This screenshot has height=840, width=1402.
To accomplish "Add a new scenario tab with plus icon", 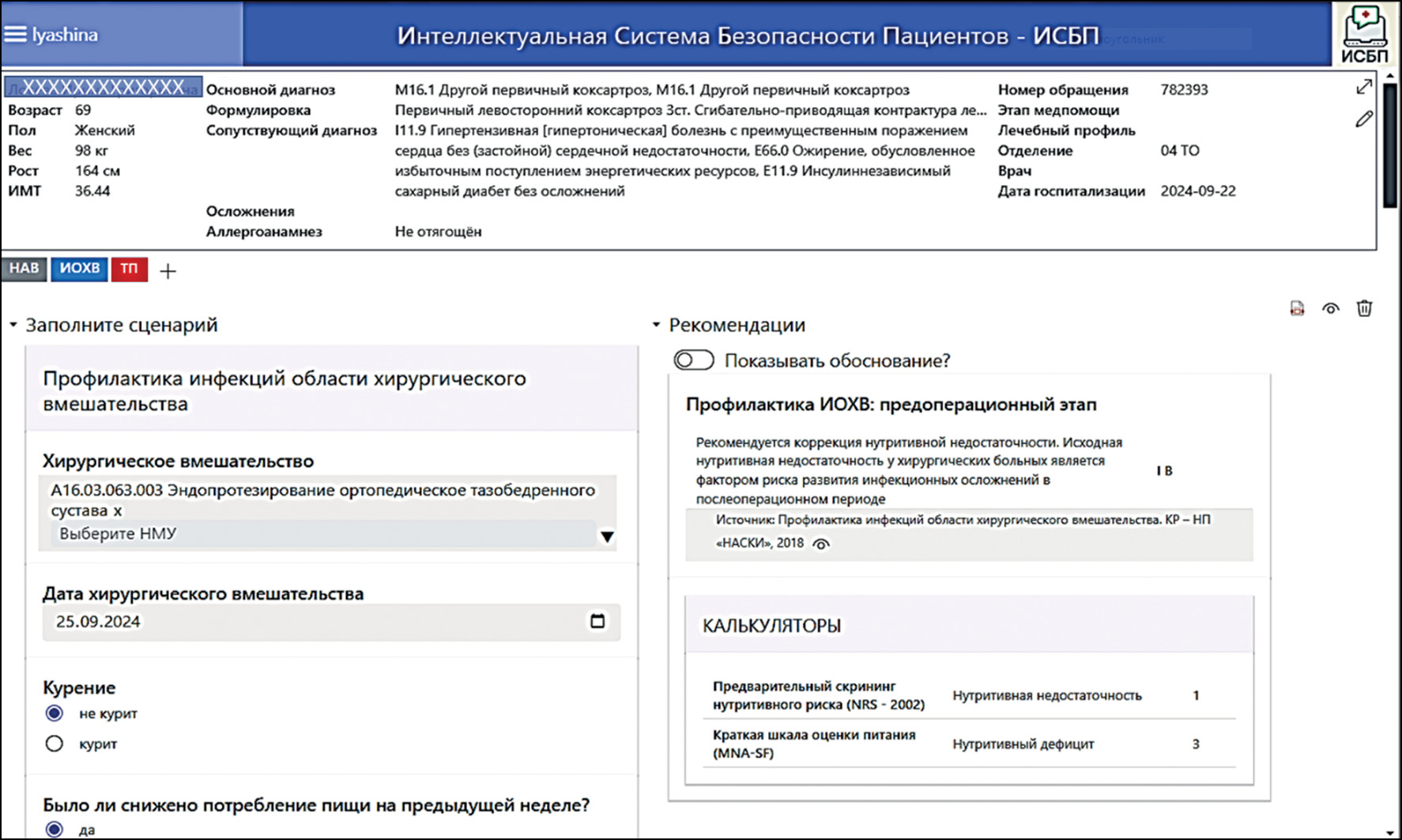I will point(168,271).
